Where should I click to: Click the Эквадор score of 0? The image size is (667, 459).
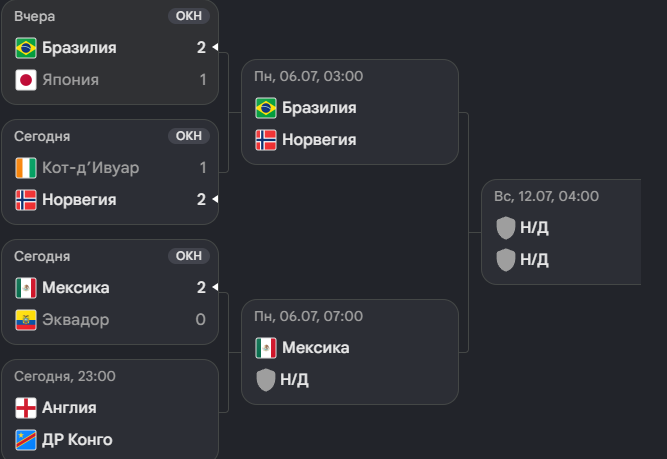[201, 320]
